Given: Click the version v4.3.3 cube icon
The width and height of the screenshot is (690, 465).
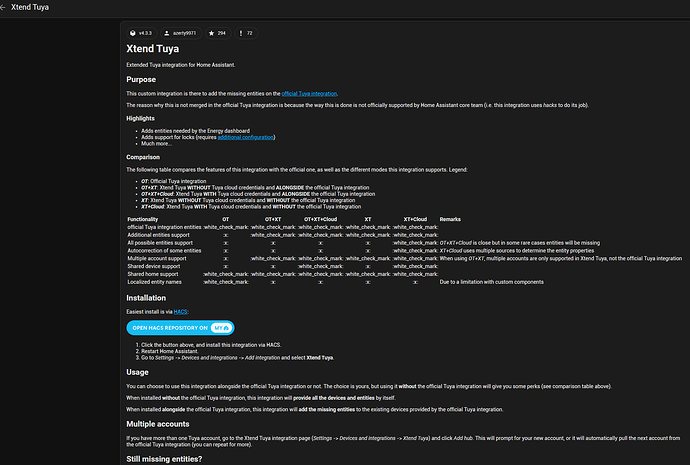Looking at the screenshot, I should (133, 33).
